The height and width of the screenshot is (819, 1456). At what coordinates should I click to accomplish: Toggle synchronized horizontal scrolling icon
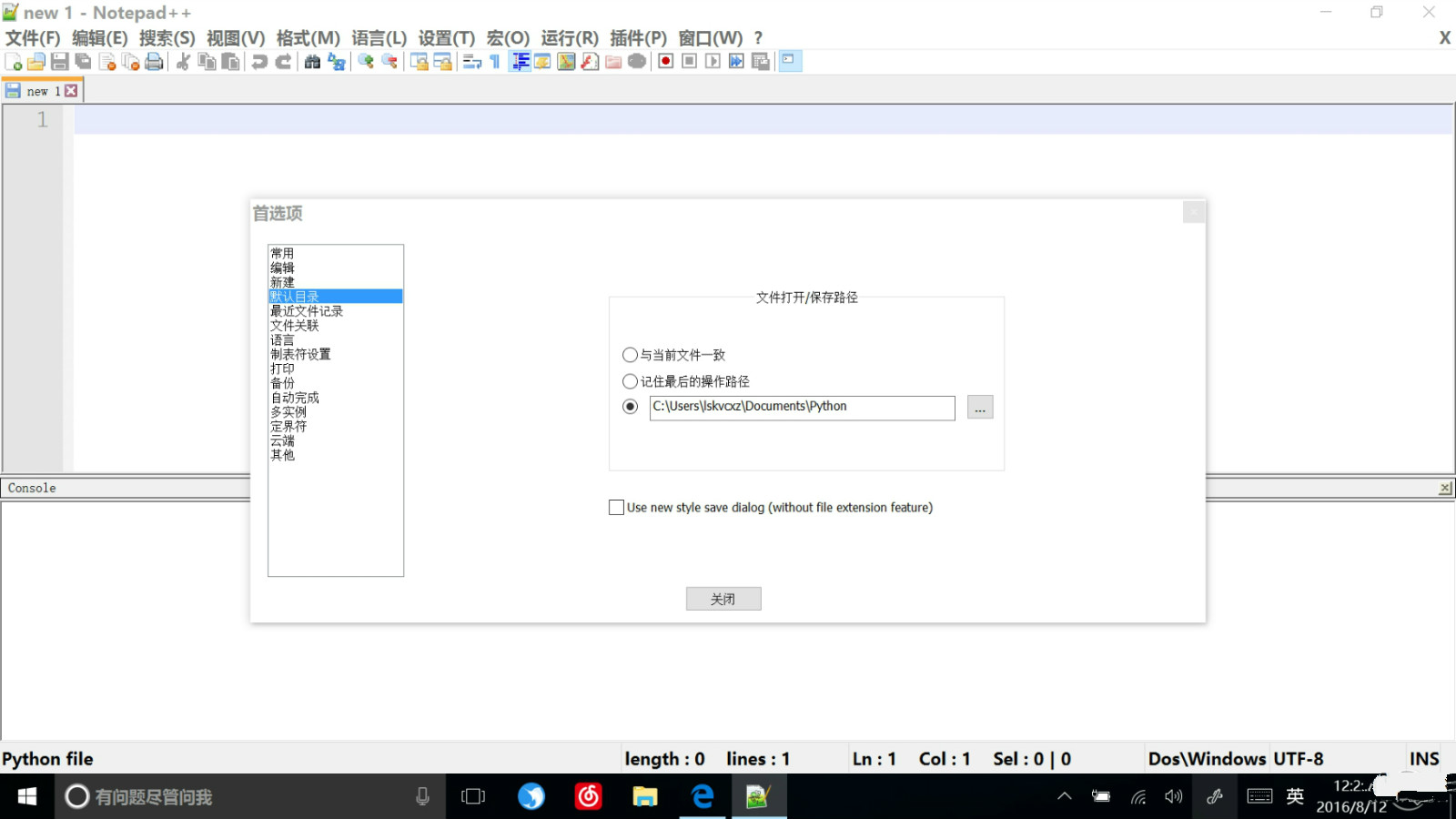pyautogui.click(x=442, y=61)
